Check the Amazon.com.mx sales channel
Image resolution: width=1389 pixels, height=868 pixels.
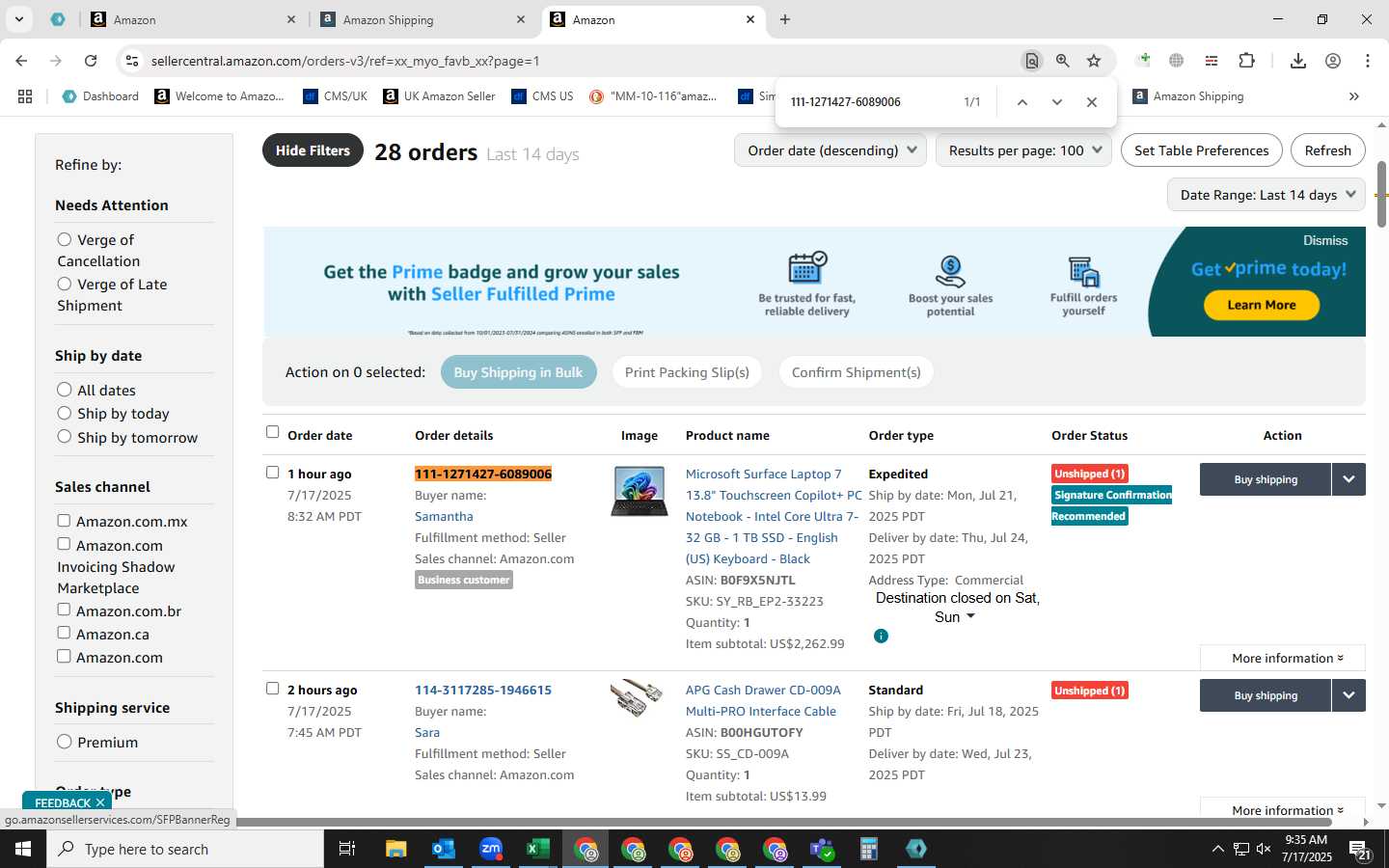click(x=64, y=521)
